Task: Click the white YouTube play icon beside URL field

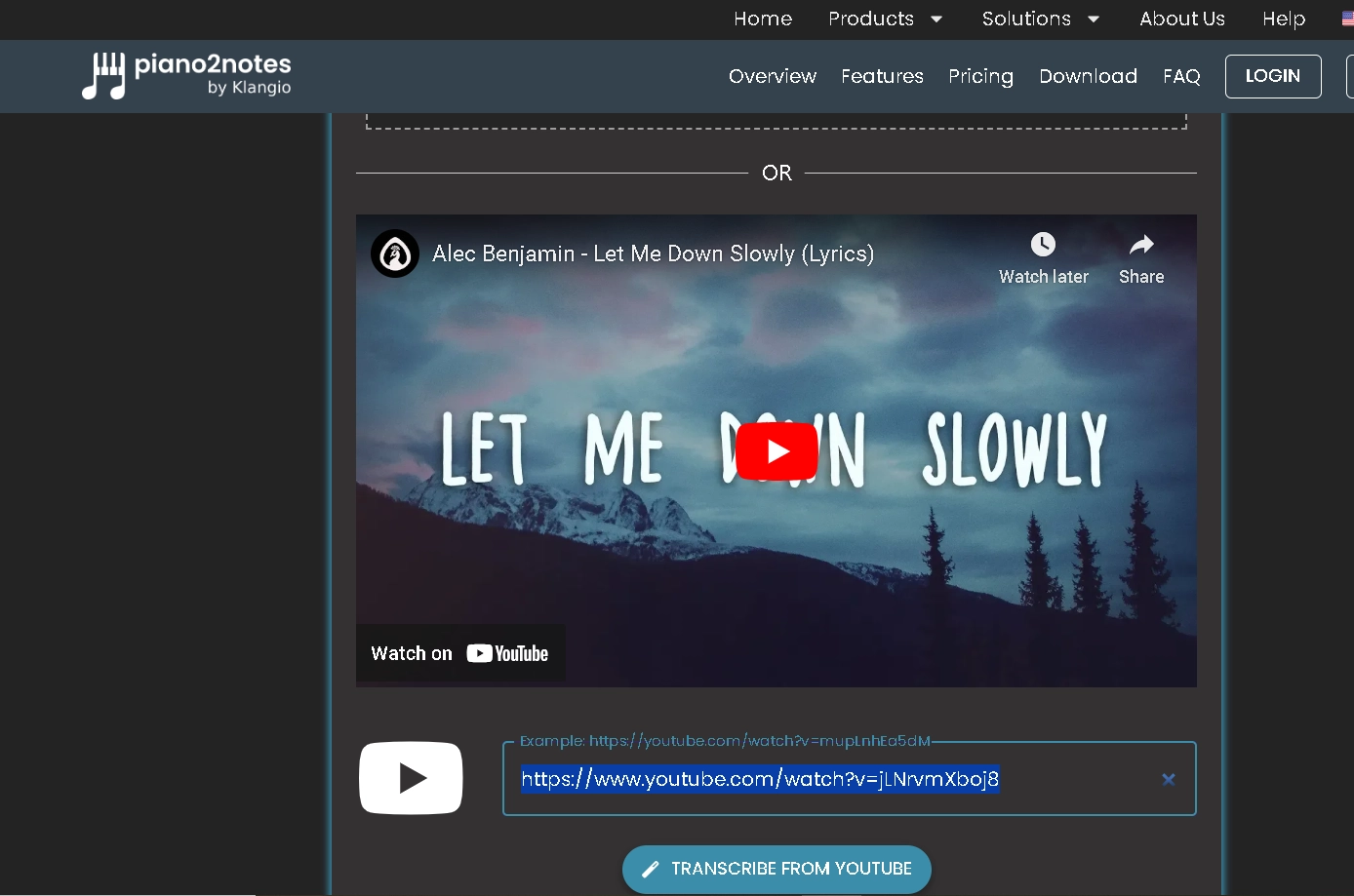Action: (411, 778)
